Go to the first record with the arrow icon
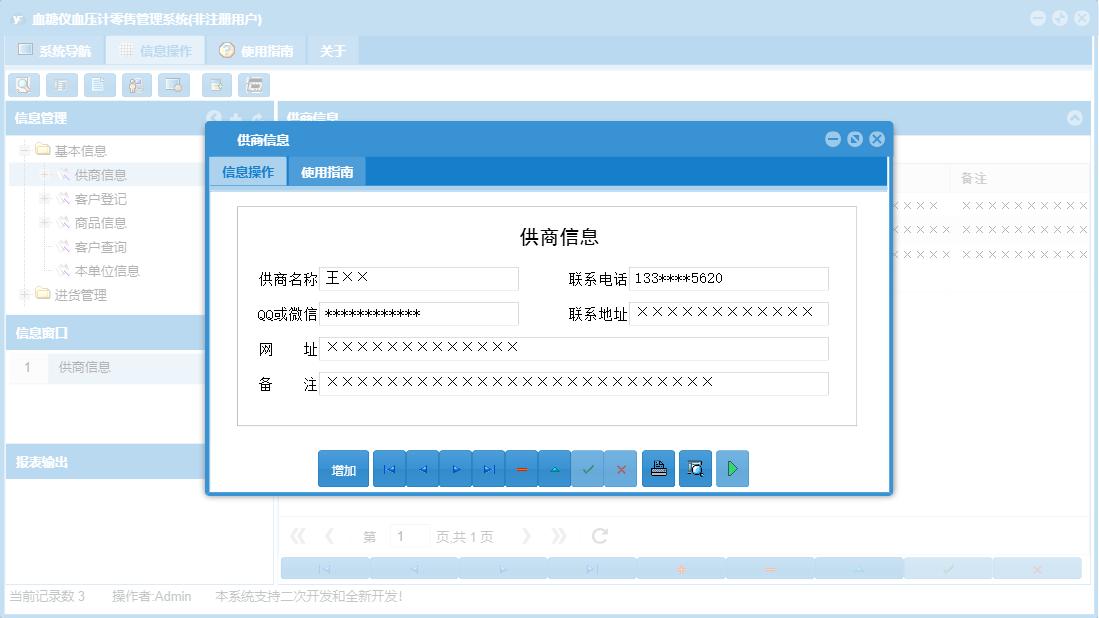Image resolution: width=1099 pixels, height=618 pixels. coord(389,468)
